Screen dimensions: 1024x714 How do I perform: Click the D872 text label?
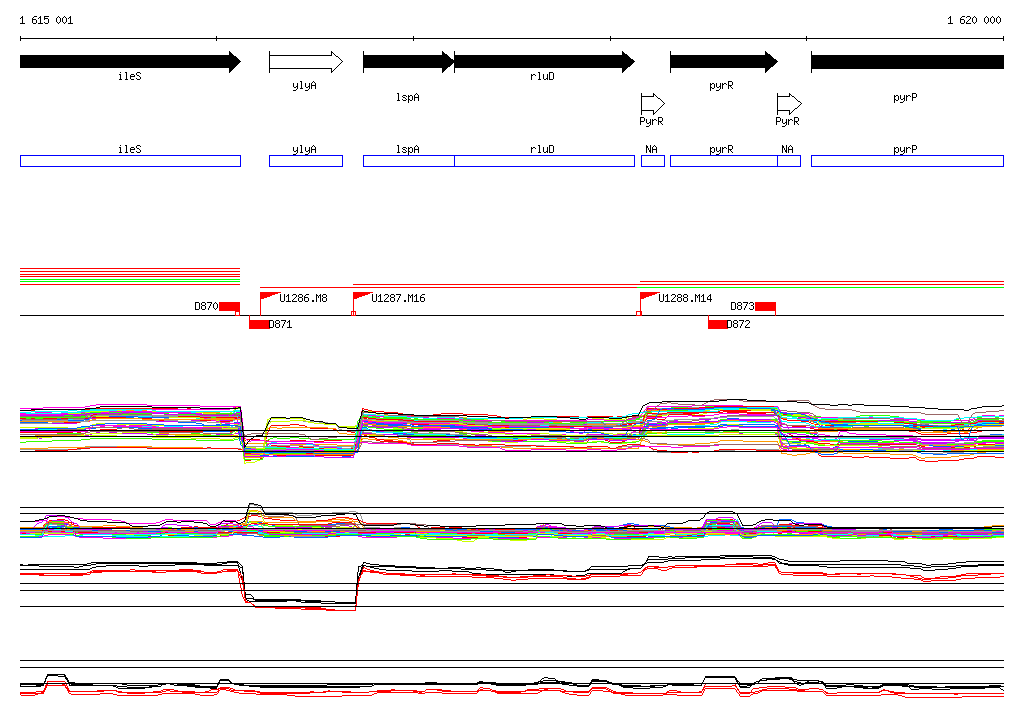tap(739, 324)
